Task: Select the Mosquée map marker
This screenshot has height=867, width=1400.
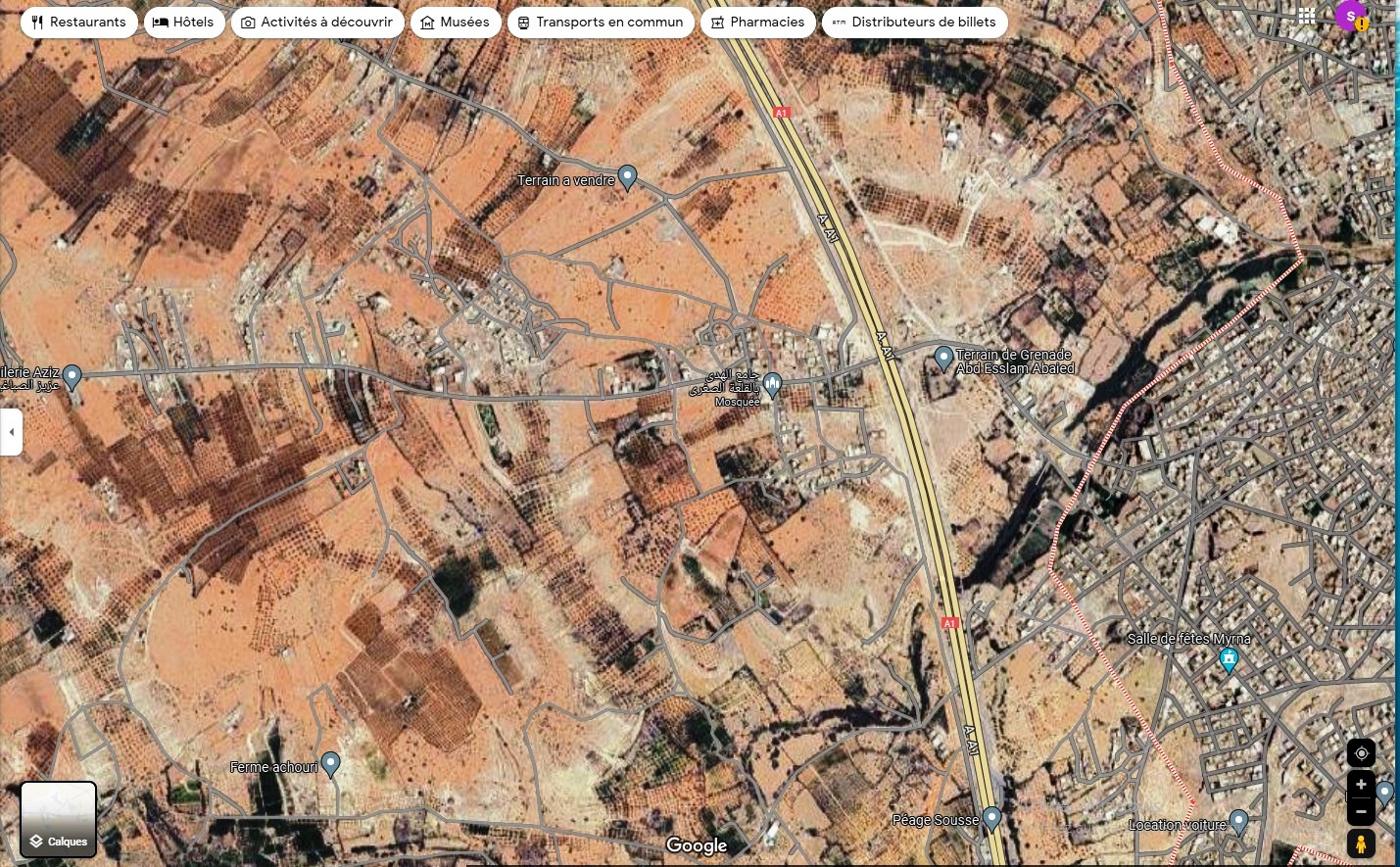Action: 772,384
